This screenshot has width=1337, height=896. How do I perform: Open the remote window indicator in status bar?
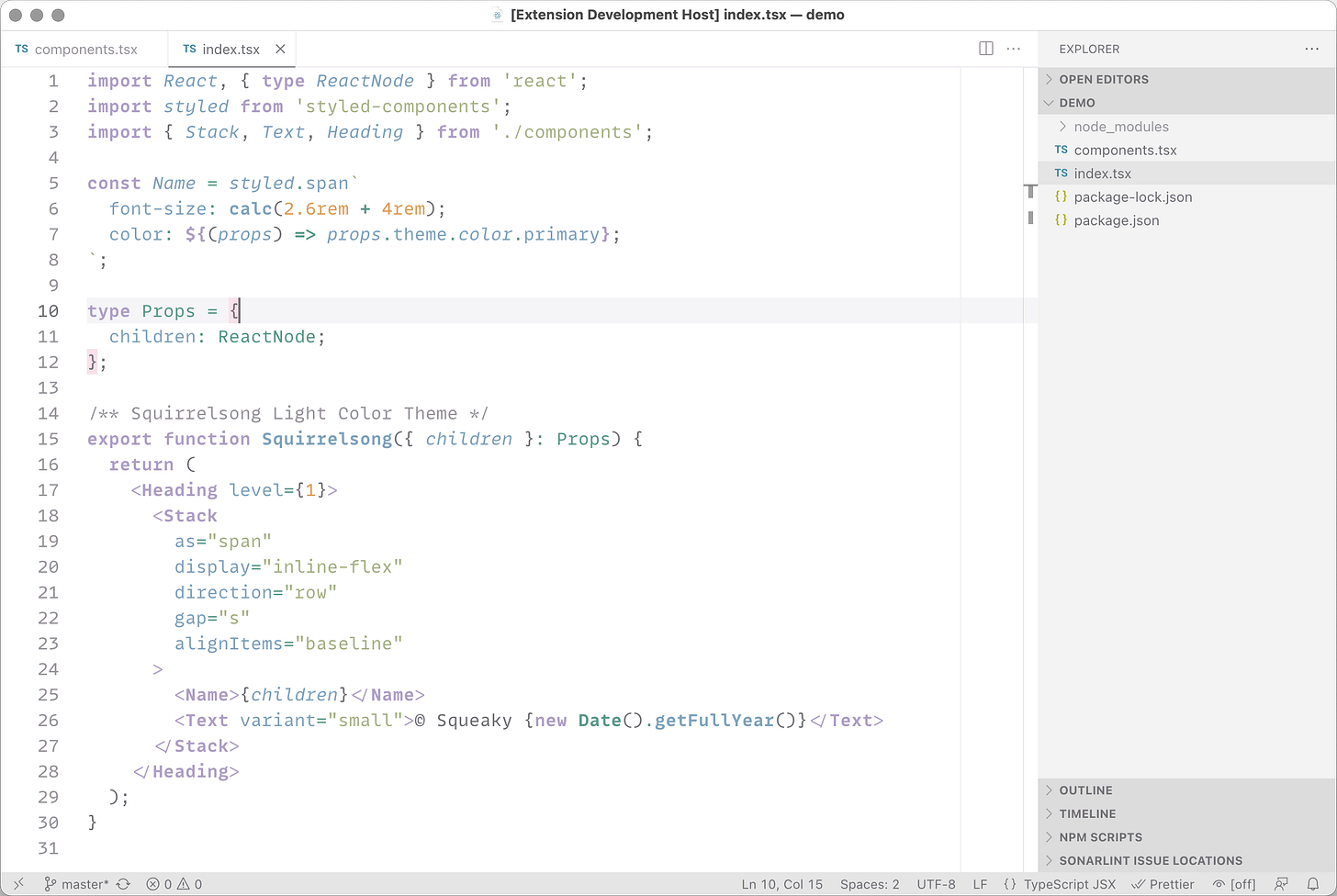tap(18, 884)
